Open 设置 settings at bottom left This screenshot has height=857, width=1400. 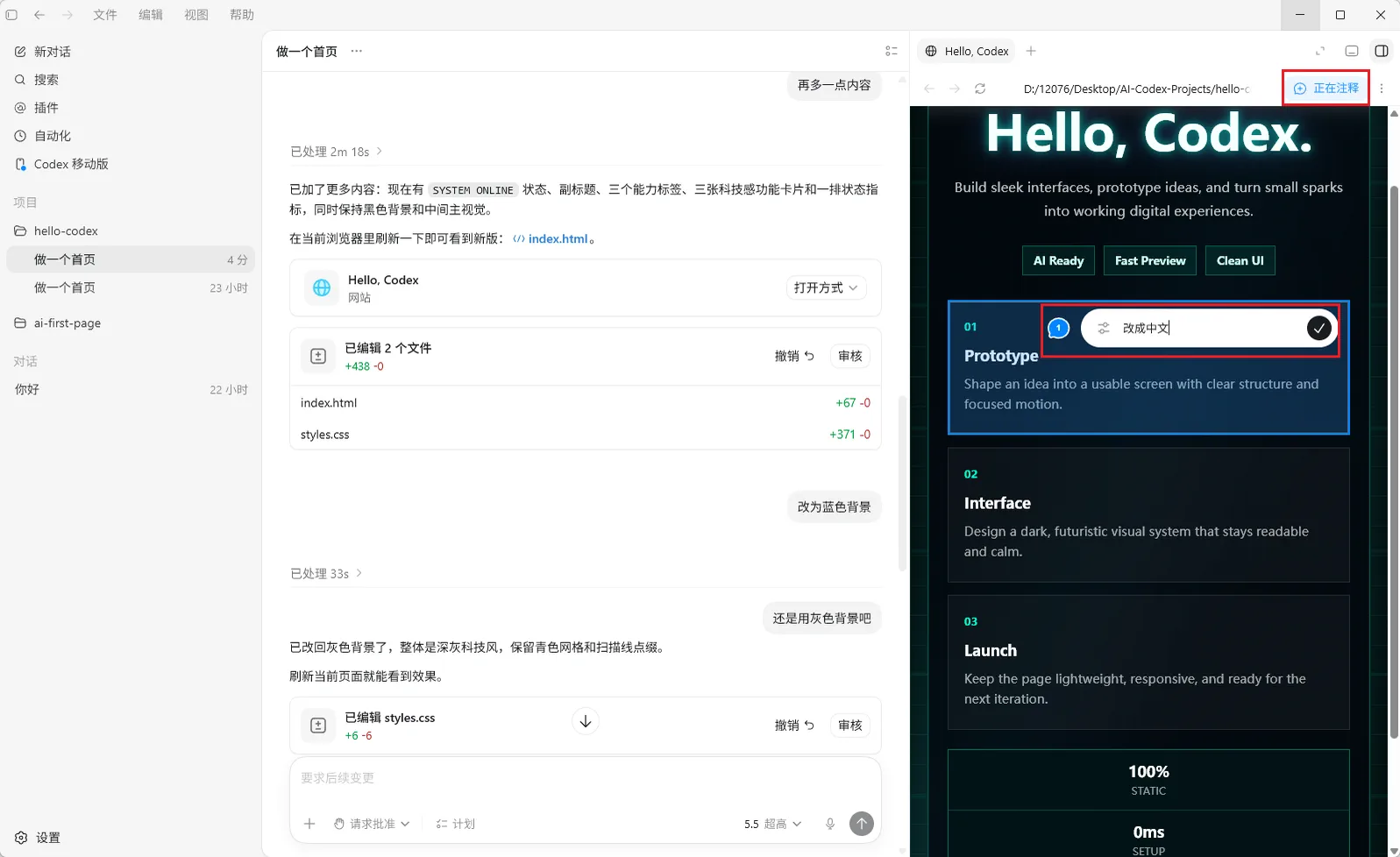pyautogui.click(x=38, y=838)
